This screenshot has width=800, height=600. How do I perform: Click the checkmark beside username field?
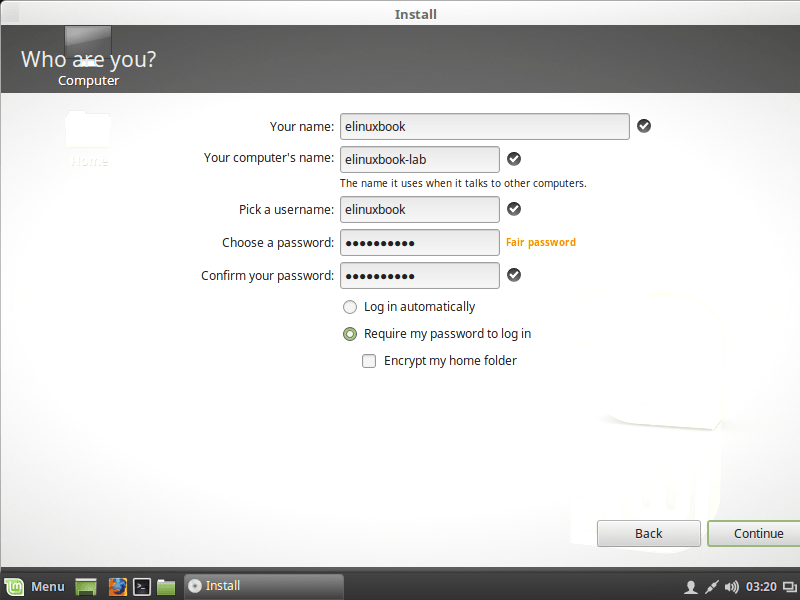(514, 209)
